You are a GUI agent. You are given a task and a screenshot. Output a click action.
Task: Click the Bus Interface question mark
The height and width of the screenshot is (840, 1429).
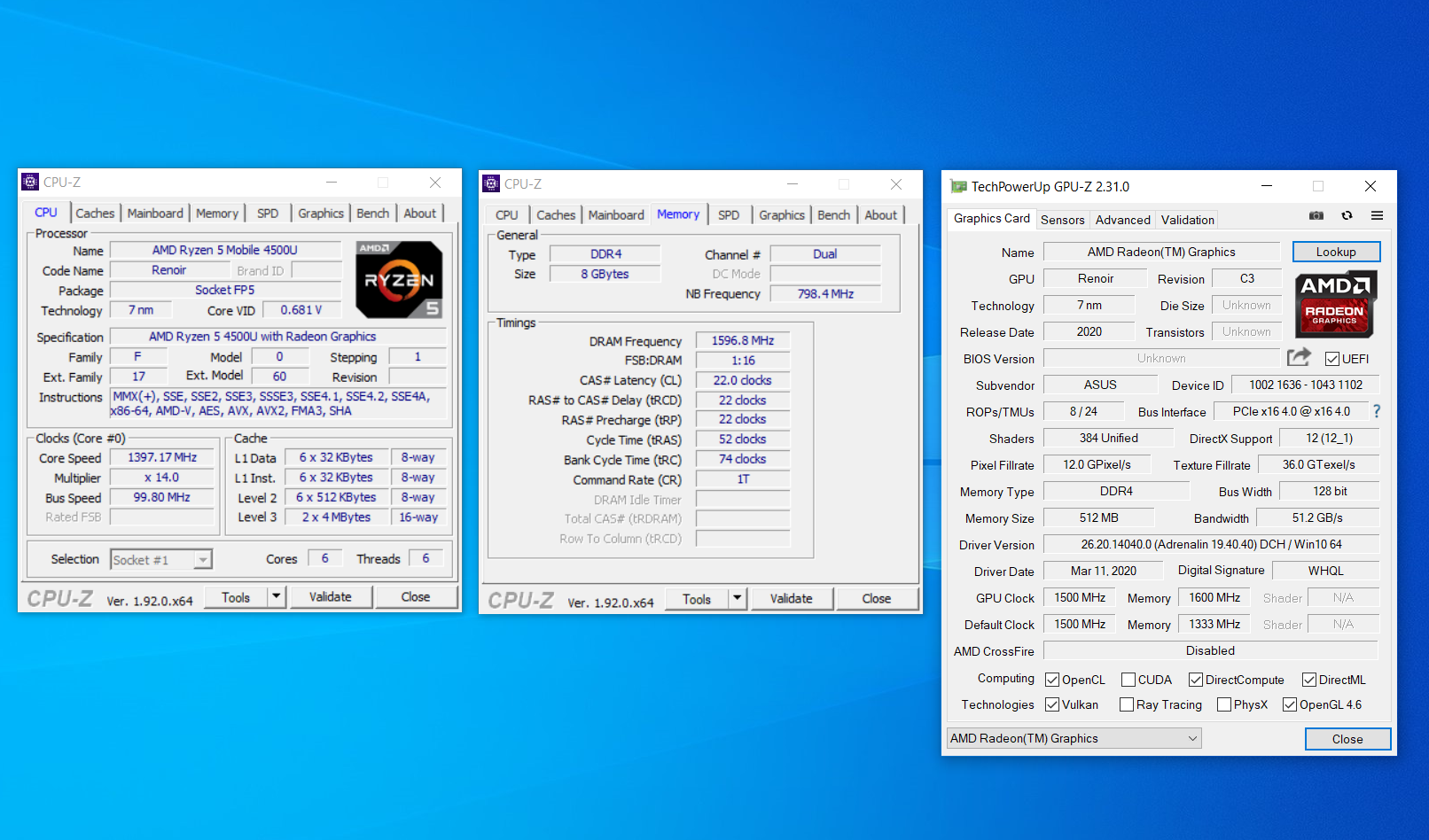[1377, 411]
